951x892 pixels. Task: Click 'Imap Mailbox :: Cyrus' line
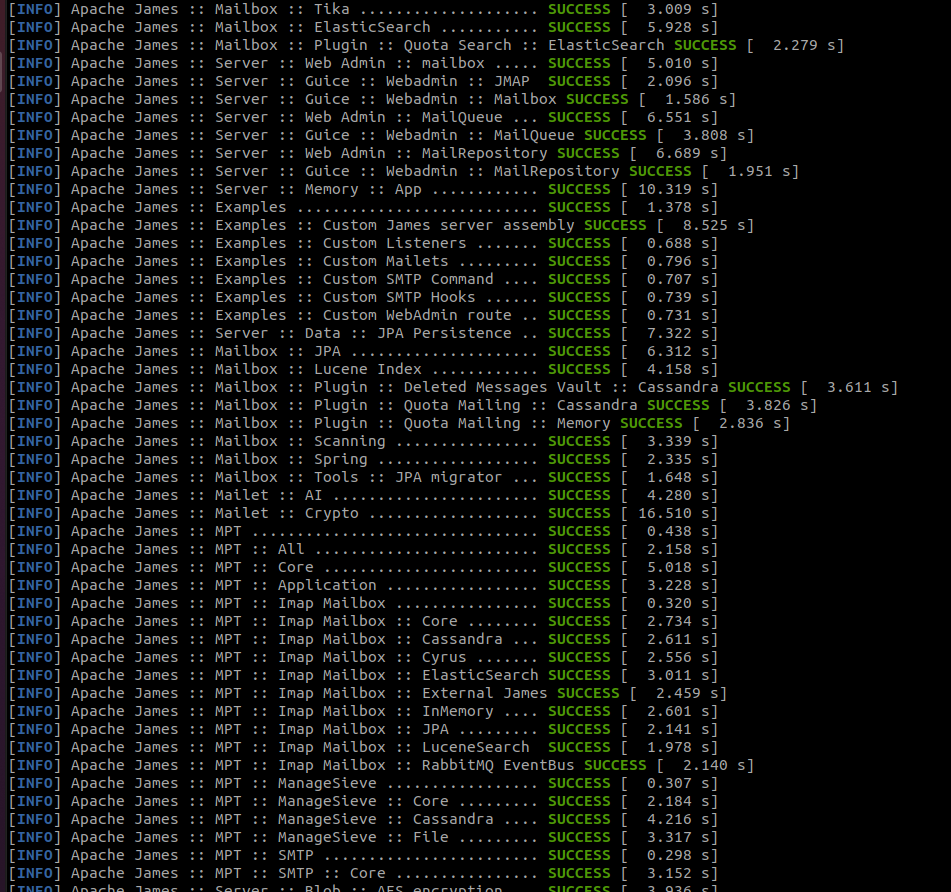click(x=363, y=657)
